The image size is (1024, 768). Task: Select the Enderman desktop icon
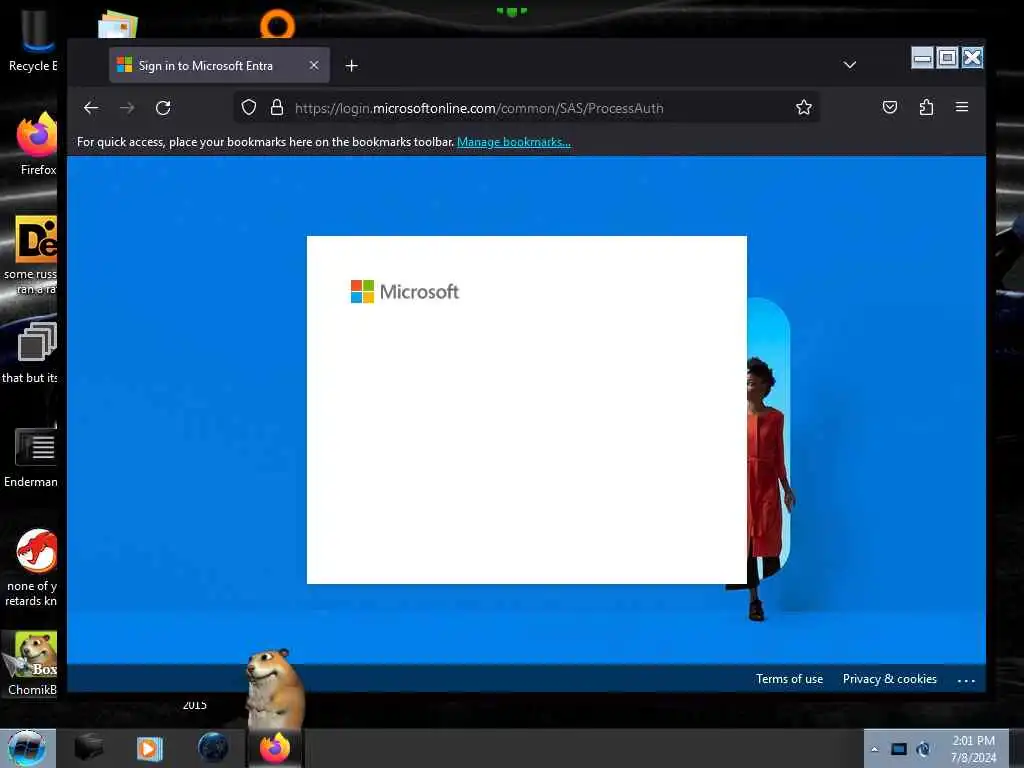coord(31,456)
